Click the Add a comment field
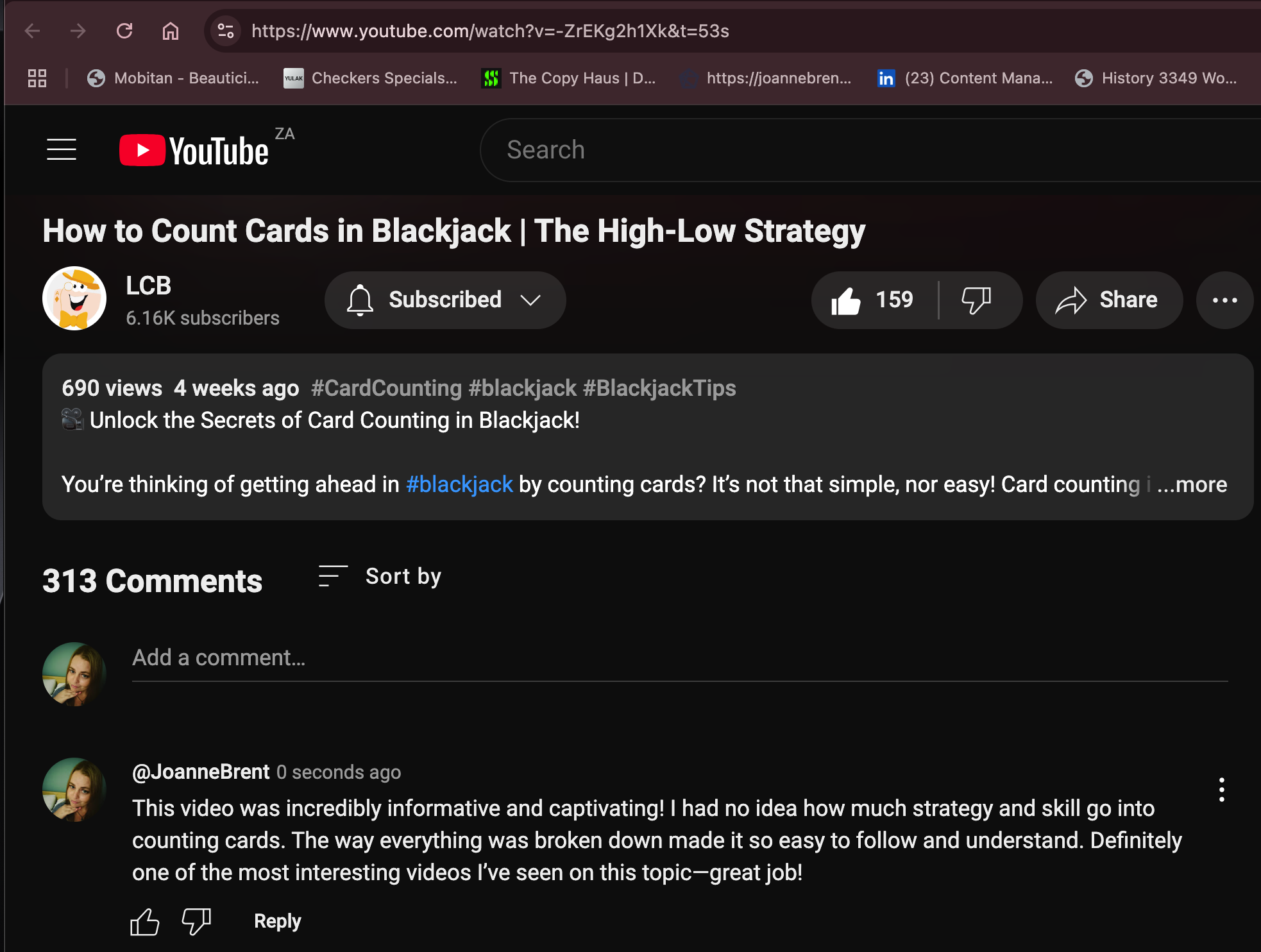The width and height of the screenshot is (1261, 952). pos(680,658)
